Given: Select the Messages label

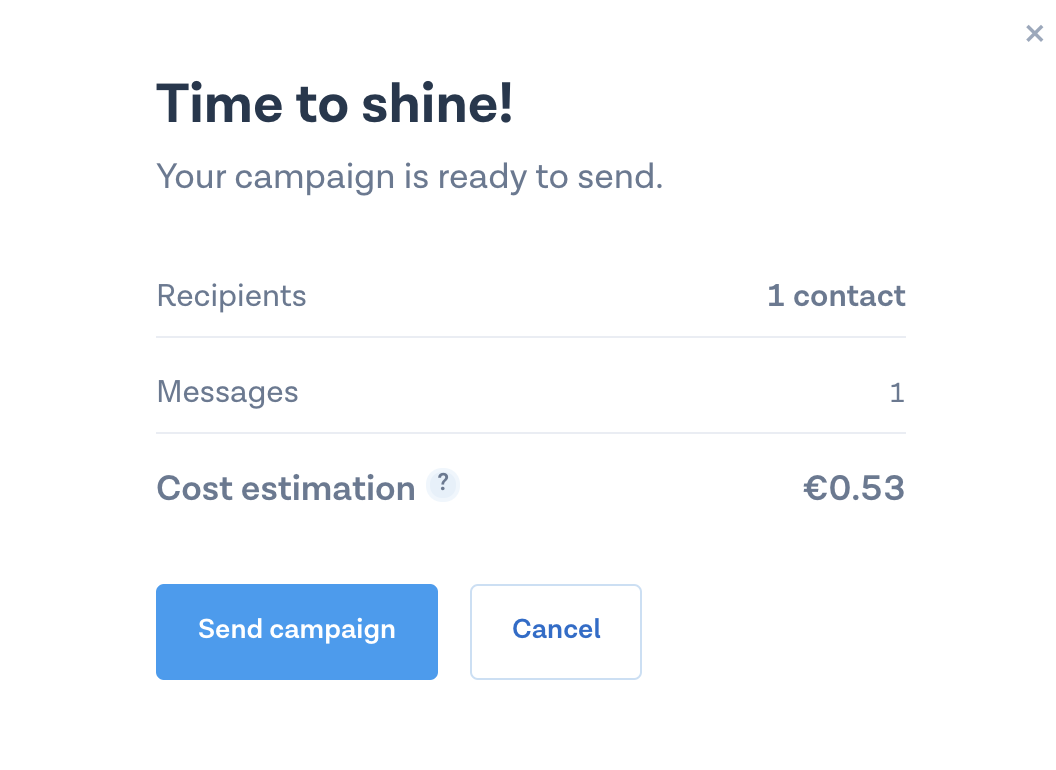Looking at the screenshot, I should pyautogui.click(x=228, y=392).
